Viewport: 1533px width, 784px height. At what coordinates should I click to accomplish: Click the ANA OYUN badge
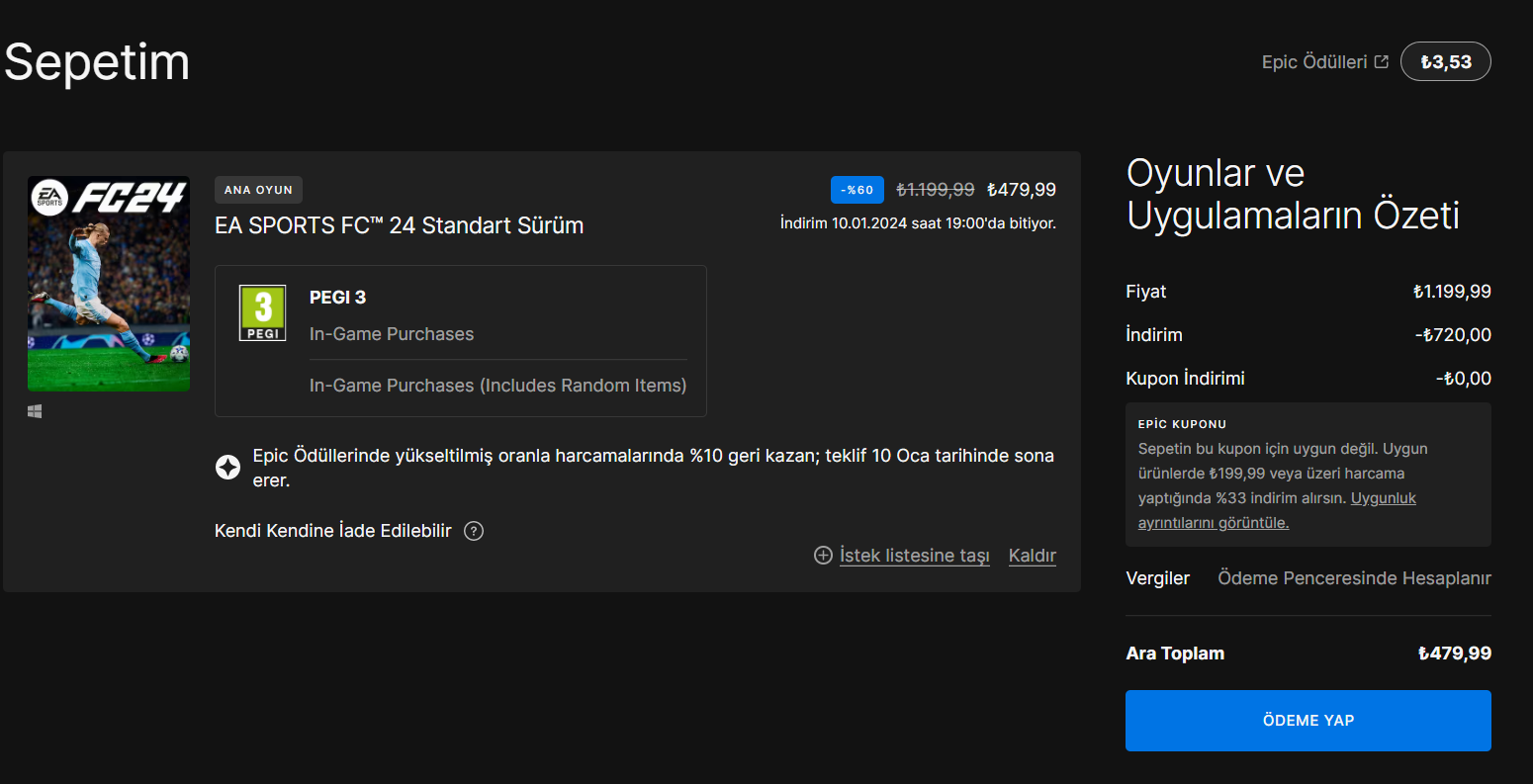258,190
